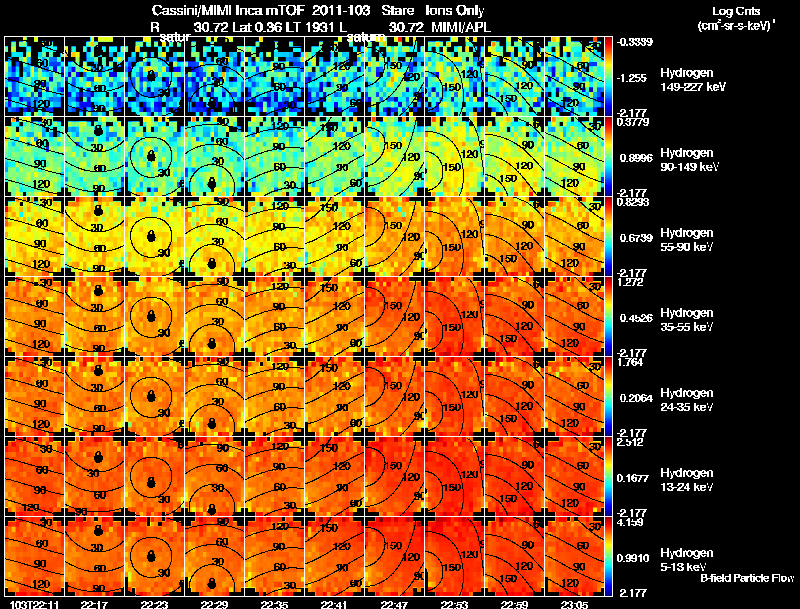Click Saturn marker in 22:17 panel, 35-55 keV row
The height and width of the screenshot is (609, 800).
pos(98,290)
